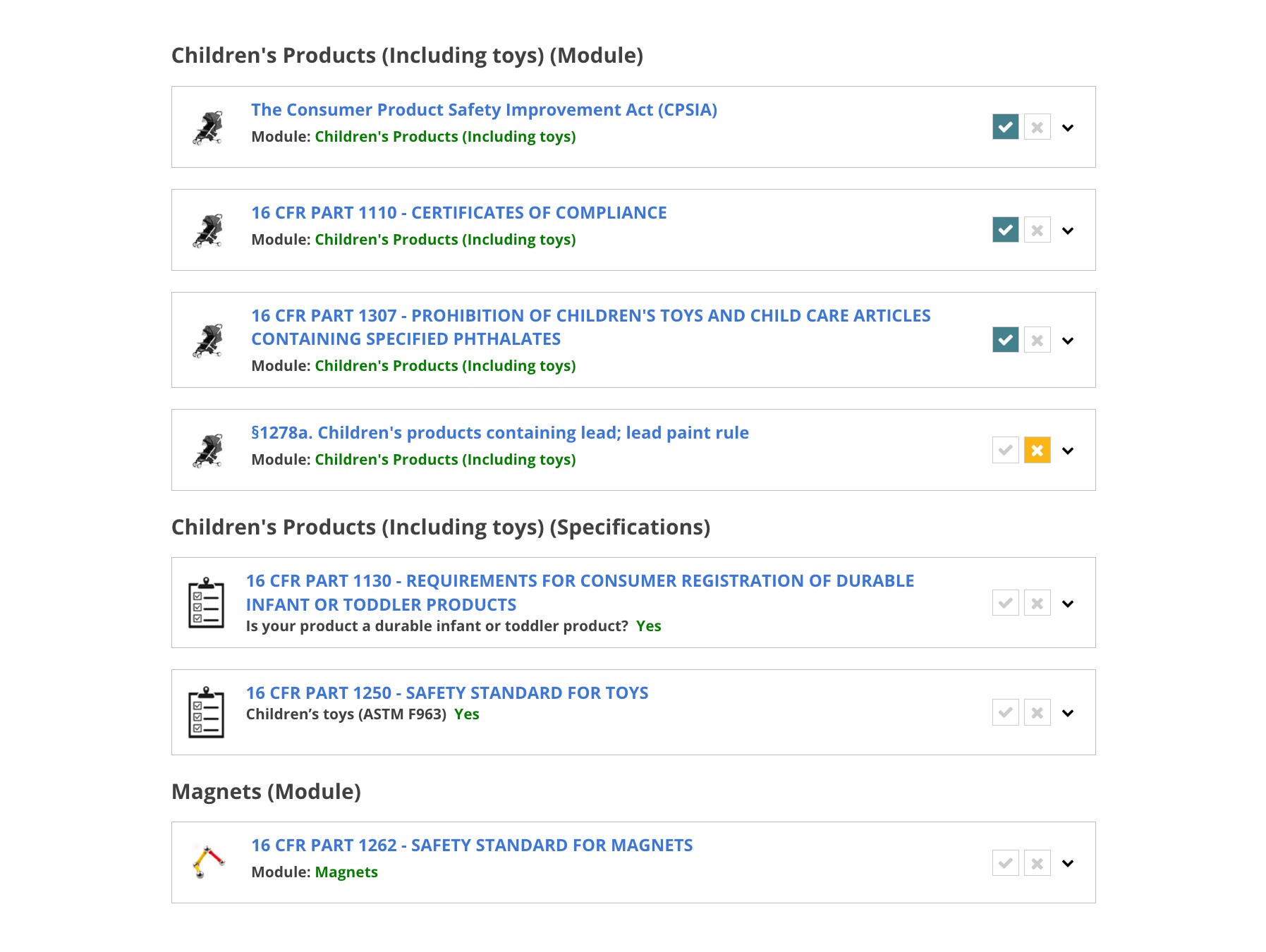Expand the CPSIA row chevron
The width and height of the screenshot is (1266, 952).
point(1068,128)
